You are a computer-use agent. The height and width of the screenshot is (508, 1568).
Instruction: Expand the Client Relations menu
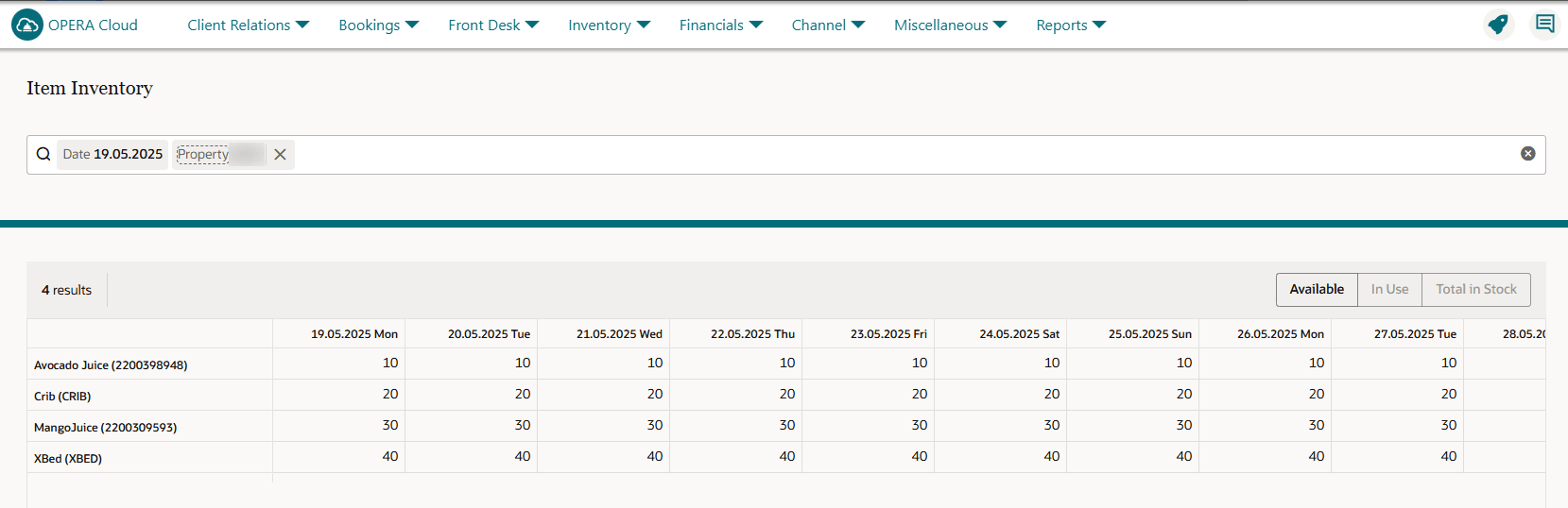[248, 25]
